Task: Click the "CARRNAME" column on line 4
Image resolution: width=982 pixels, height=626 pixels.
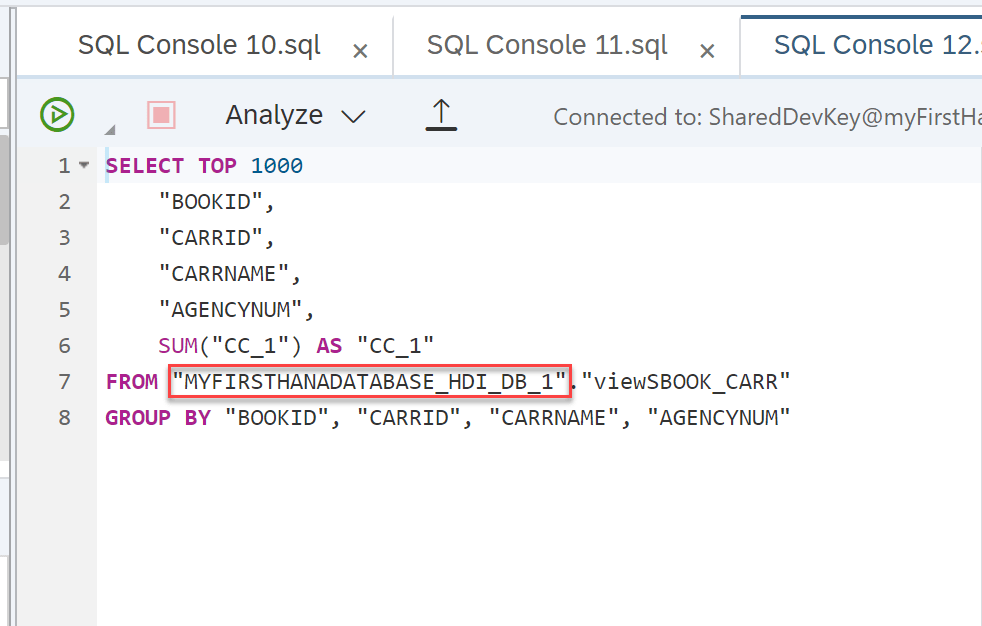Action: [229, 273]
